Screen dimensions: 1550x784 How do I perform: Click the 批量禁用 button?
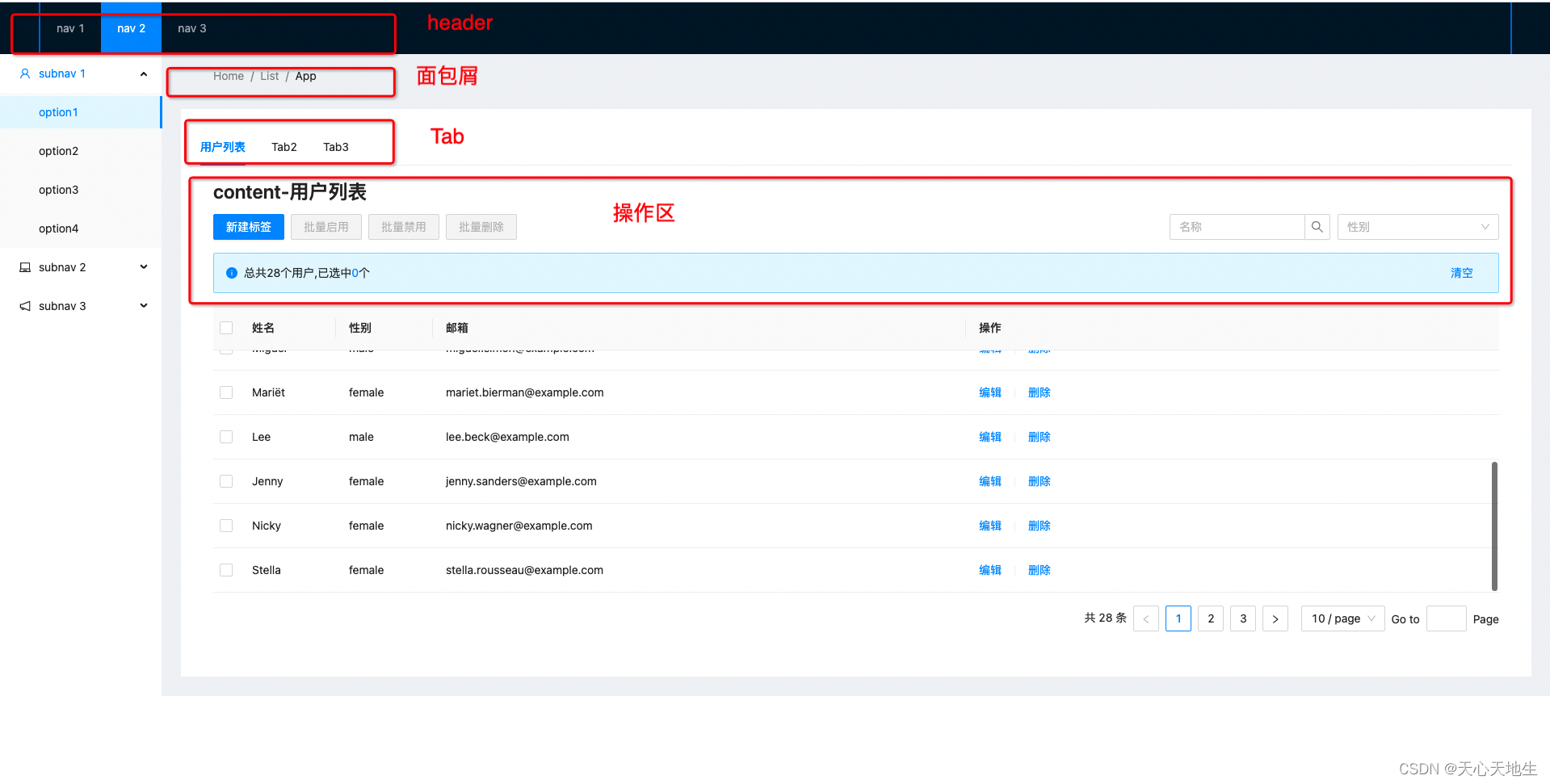(404, 227)
